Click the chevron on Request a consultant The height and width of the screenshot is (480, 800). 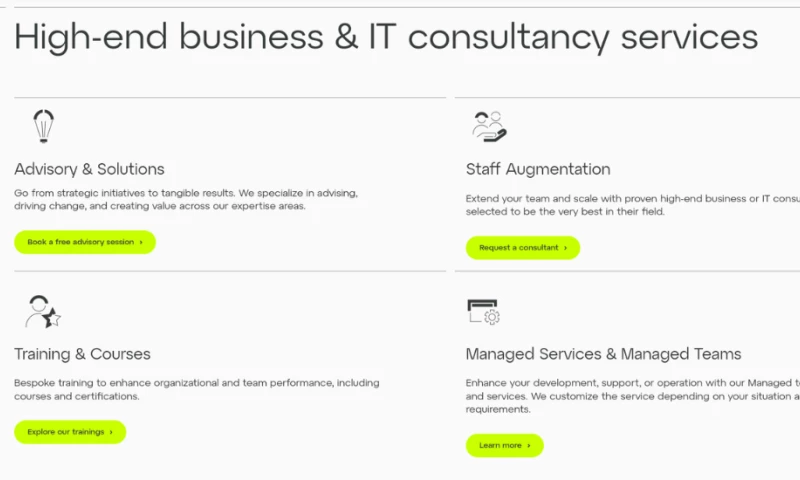[x=565, y=248]
